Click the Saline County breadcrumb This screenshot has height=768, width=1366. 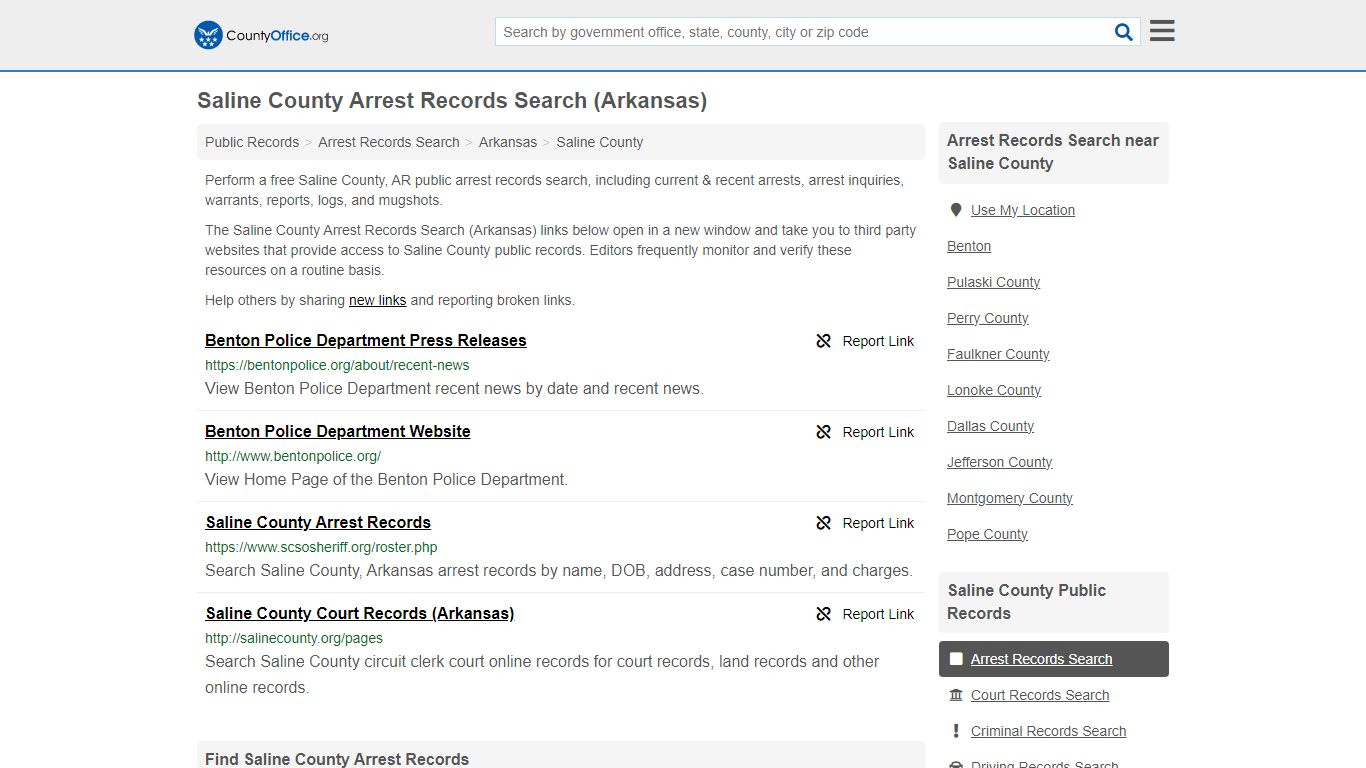pyautogui.click(x=600, y=142)
